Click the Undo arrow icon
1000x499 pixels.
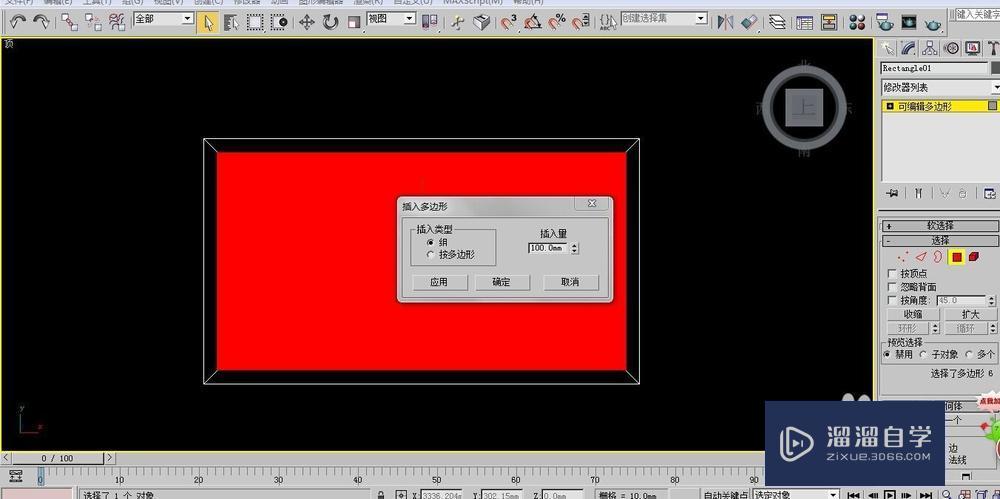point(18,22)
